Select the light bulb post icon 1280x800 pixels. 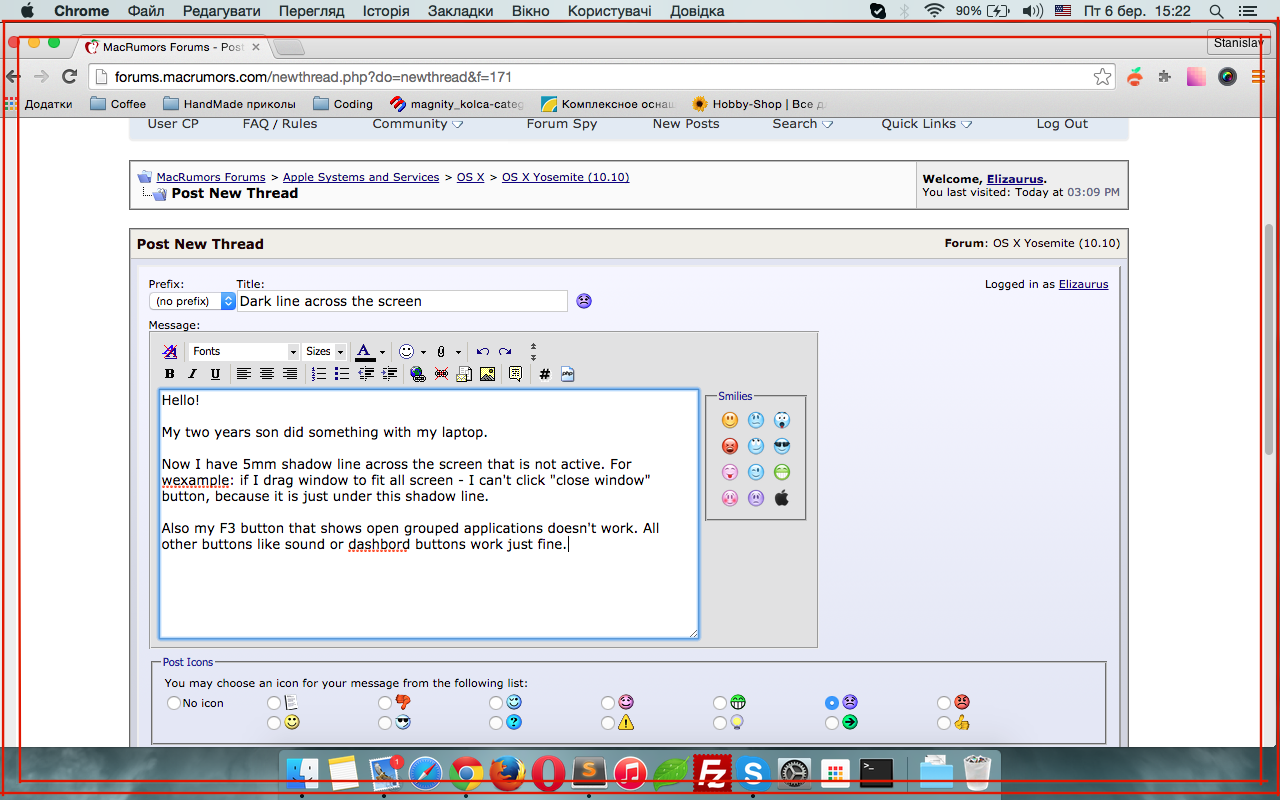click(x=720, y=723)
